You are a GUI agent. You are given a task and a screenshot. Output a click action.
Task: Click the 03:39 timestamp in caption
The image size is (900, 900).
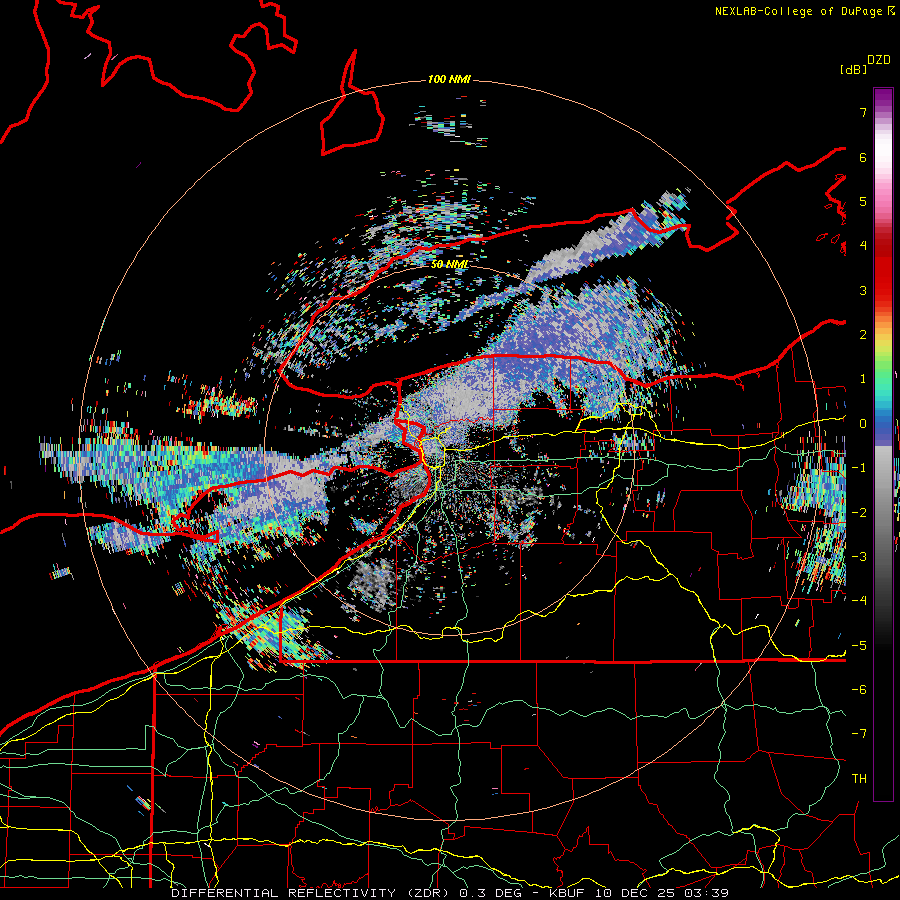coord(709,893)
